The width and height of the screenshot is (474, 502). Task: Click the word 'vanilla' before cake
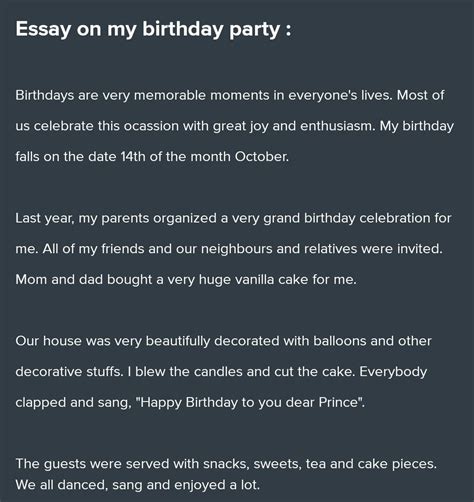(x=254, y=280)
